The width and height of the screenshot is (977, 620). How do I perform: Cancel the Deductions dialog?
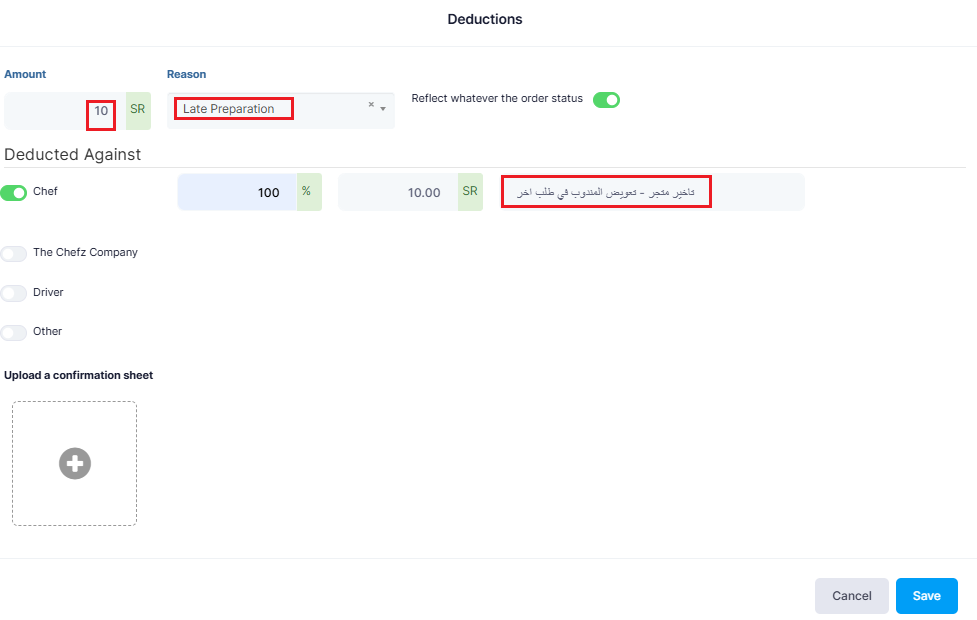(852, 596)
